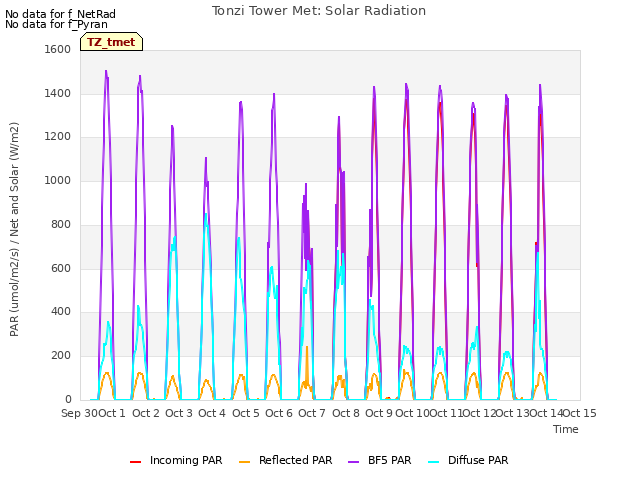Select the 'Reflected PAR' legend label
The image size is (640, 480).
(296, 460)
